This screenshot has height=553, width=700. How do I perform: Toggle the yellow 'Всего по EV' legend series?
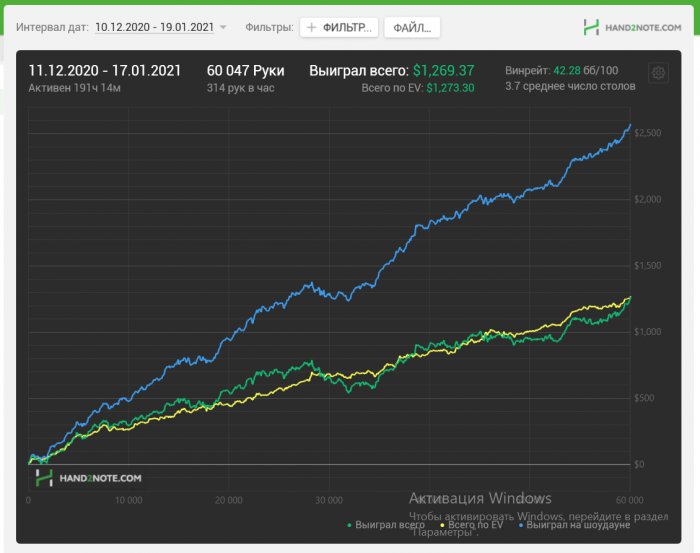472,525
